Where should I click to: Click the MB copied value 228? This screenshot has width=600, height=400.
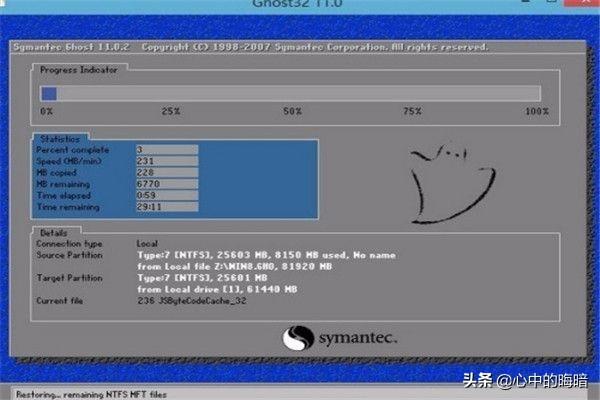167,173
